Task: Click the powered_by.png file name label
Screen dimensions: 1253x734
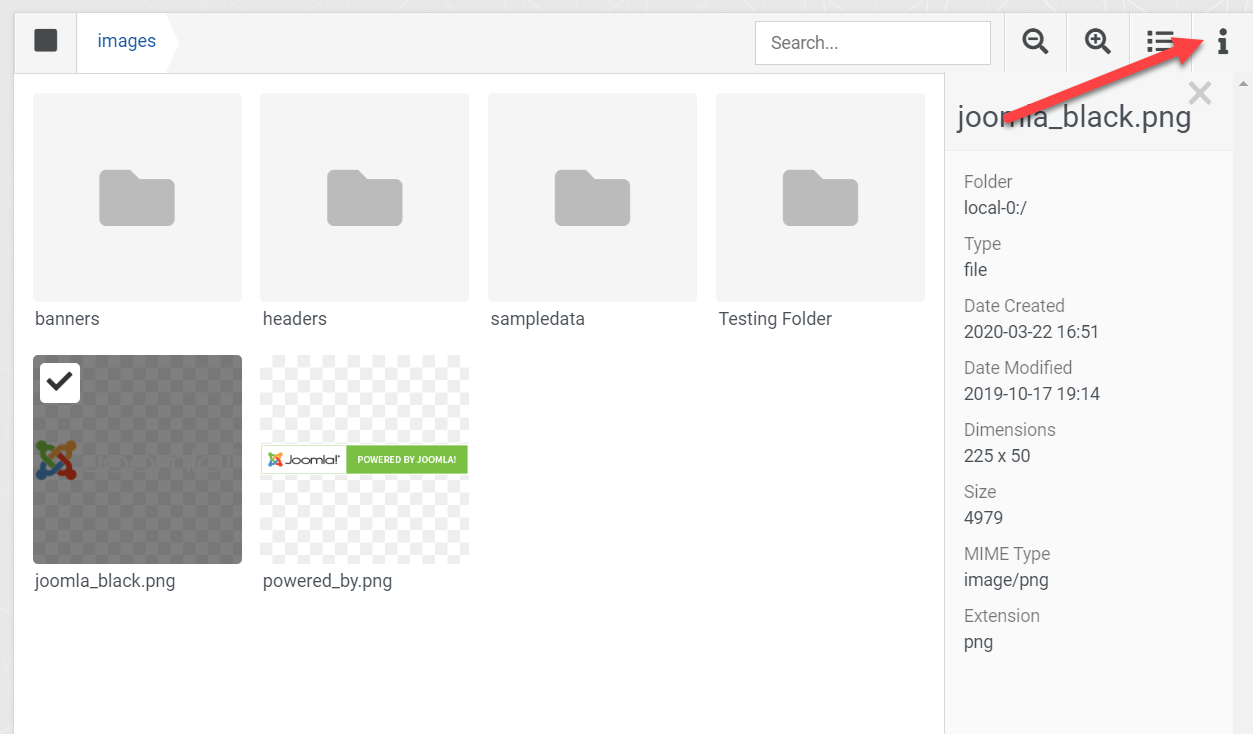Action: (x=327, y=581)
